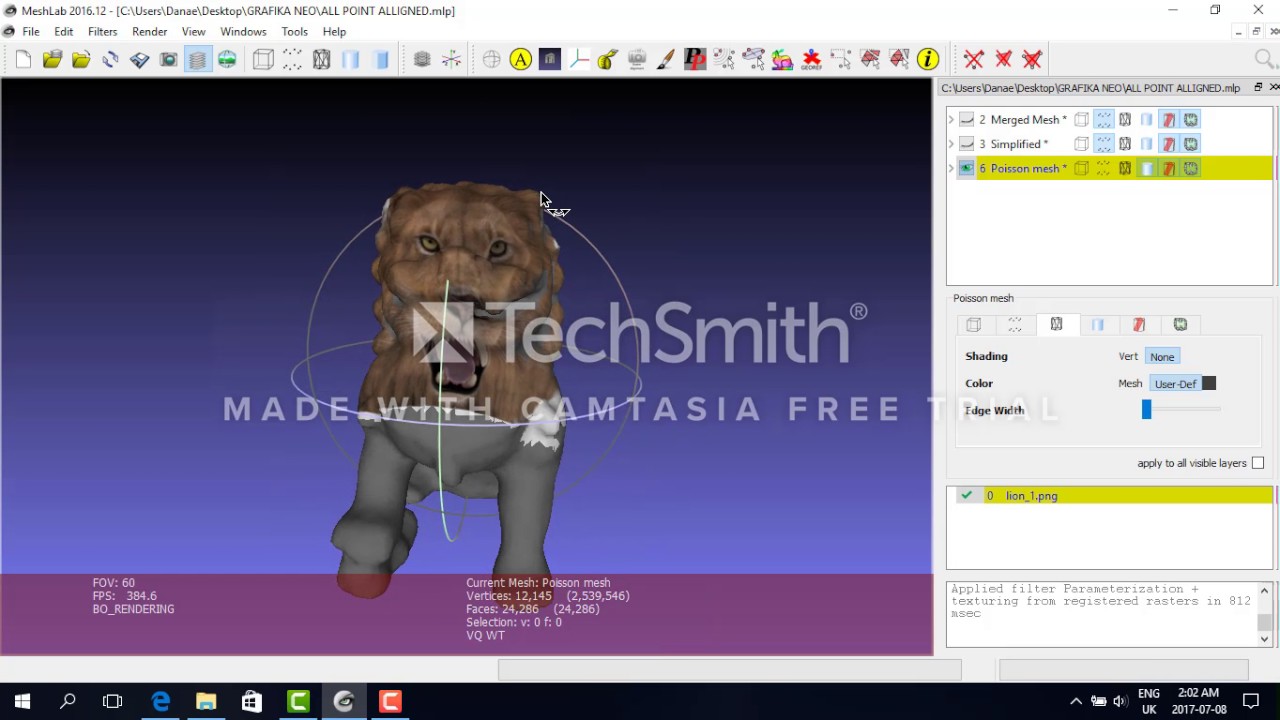Open the View menu
1280x720 pixels.
point(193,32)
